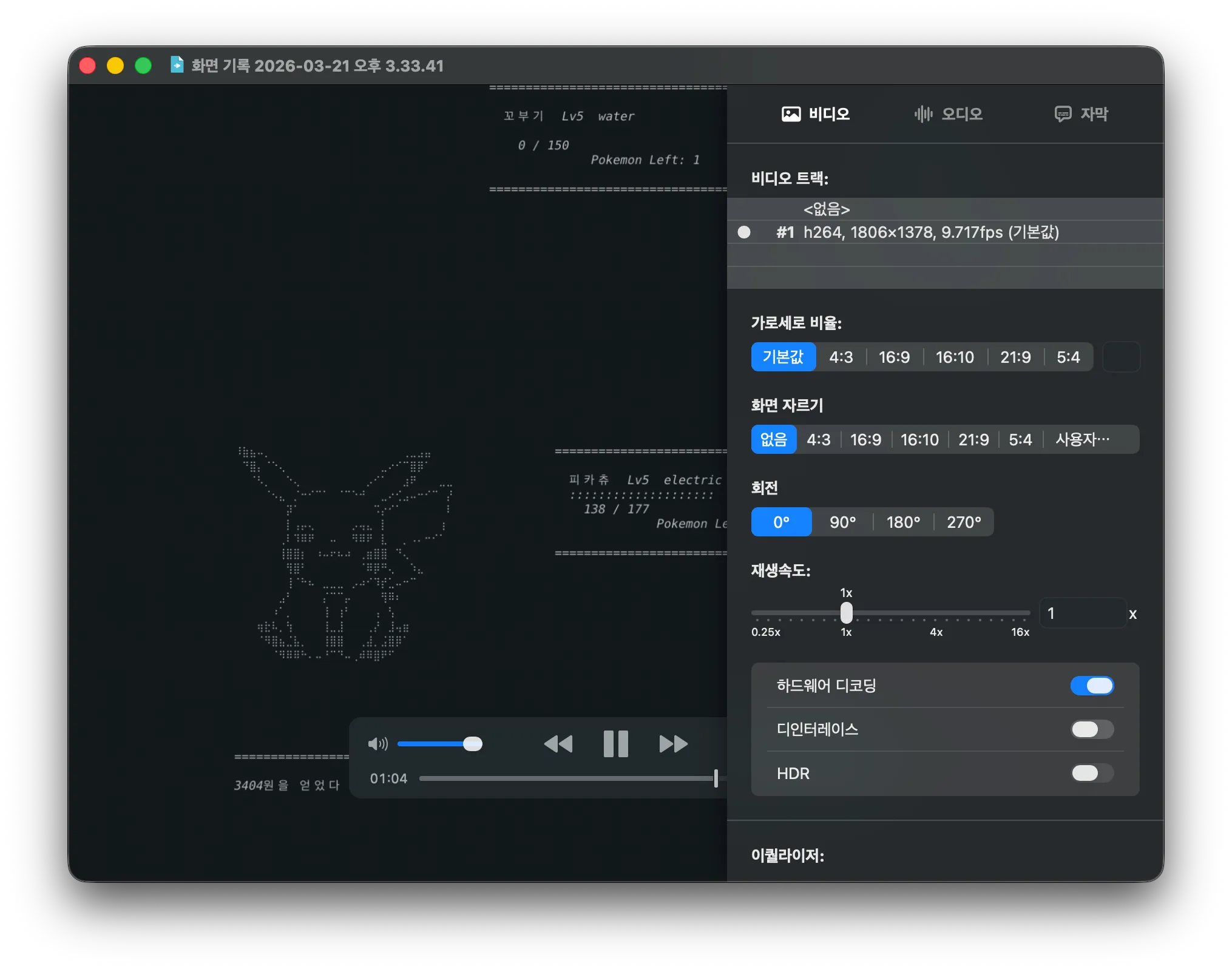Minimize the player window
Image resolution: width=1232 pixels, height=972 pixels.
115,66
